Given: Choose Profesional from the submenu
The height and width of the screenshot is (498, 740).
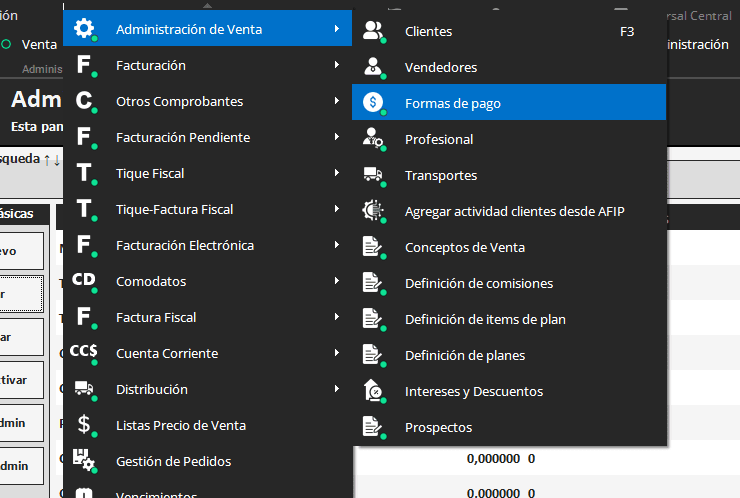Looking at the screenshot, I should pos(439,139).
